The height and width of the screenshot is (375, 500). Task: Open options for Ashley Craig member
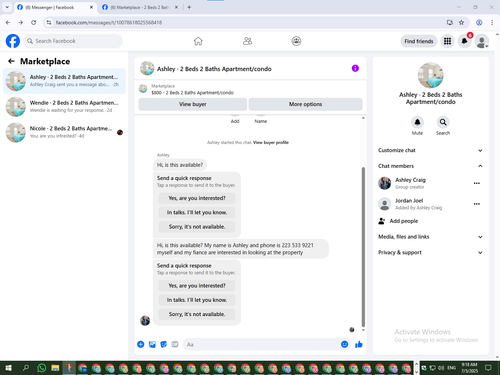point(477,183)
